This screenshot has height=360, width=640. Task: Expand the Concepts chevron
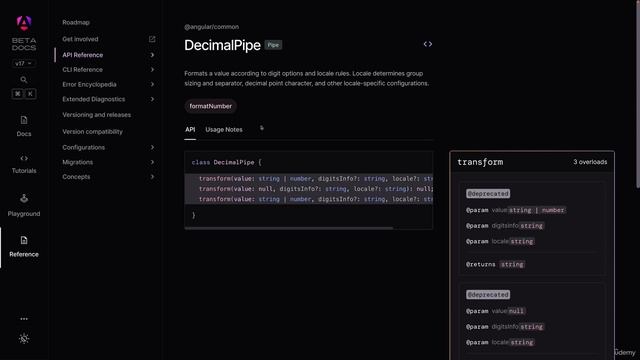(152, 177)
